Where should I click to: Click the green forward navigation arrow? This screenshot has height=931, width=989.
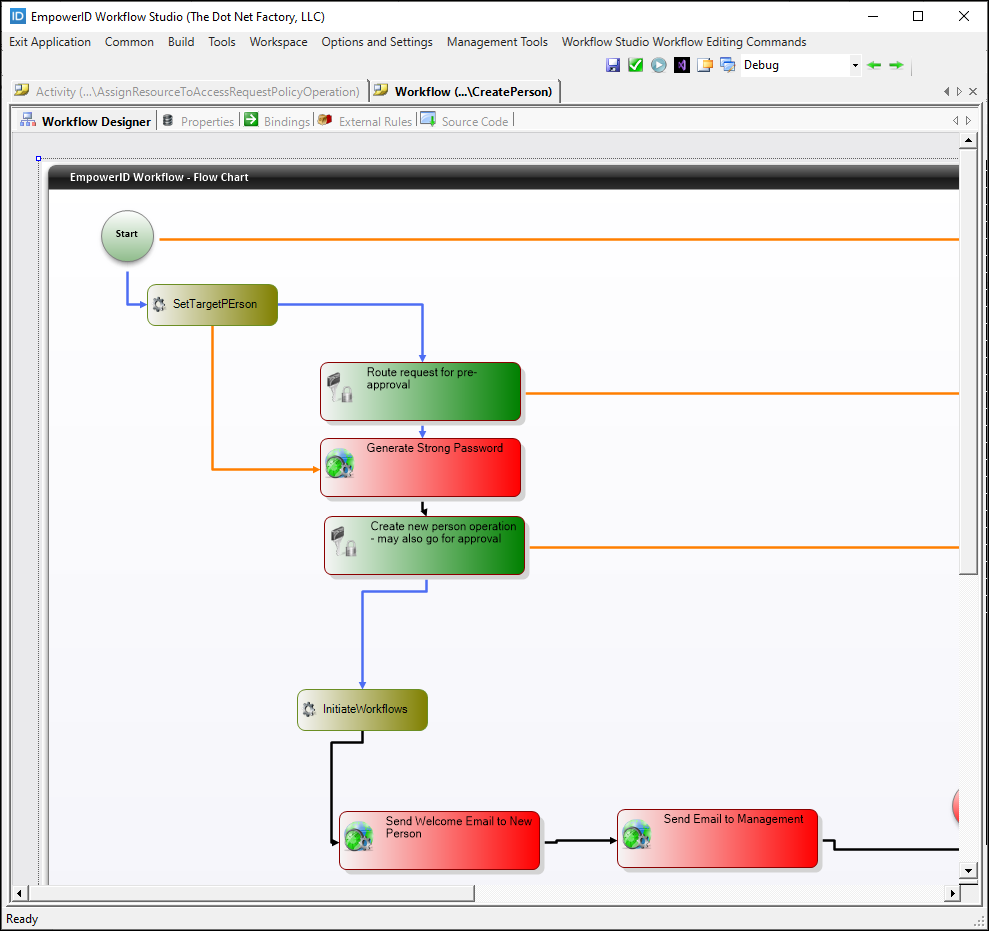pos(896,64)
